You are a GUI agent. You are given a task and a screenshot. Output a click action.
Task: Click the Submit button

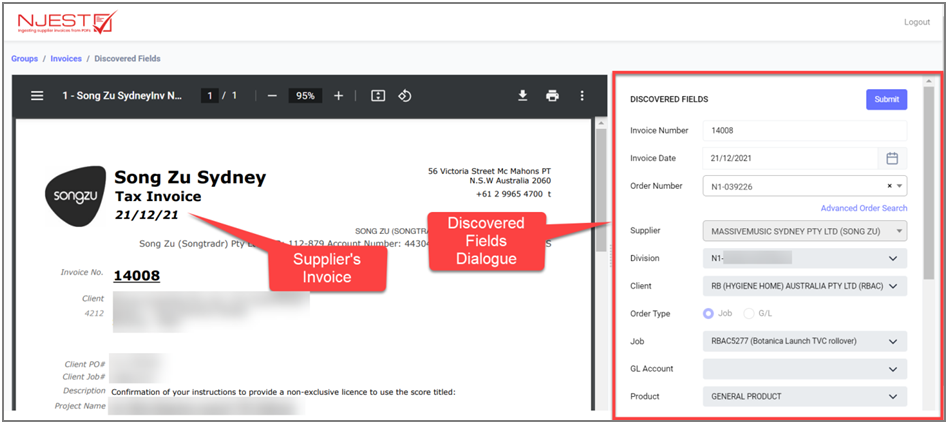886,99
